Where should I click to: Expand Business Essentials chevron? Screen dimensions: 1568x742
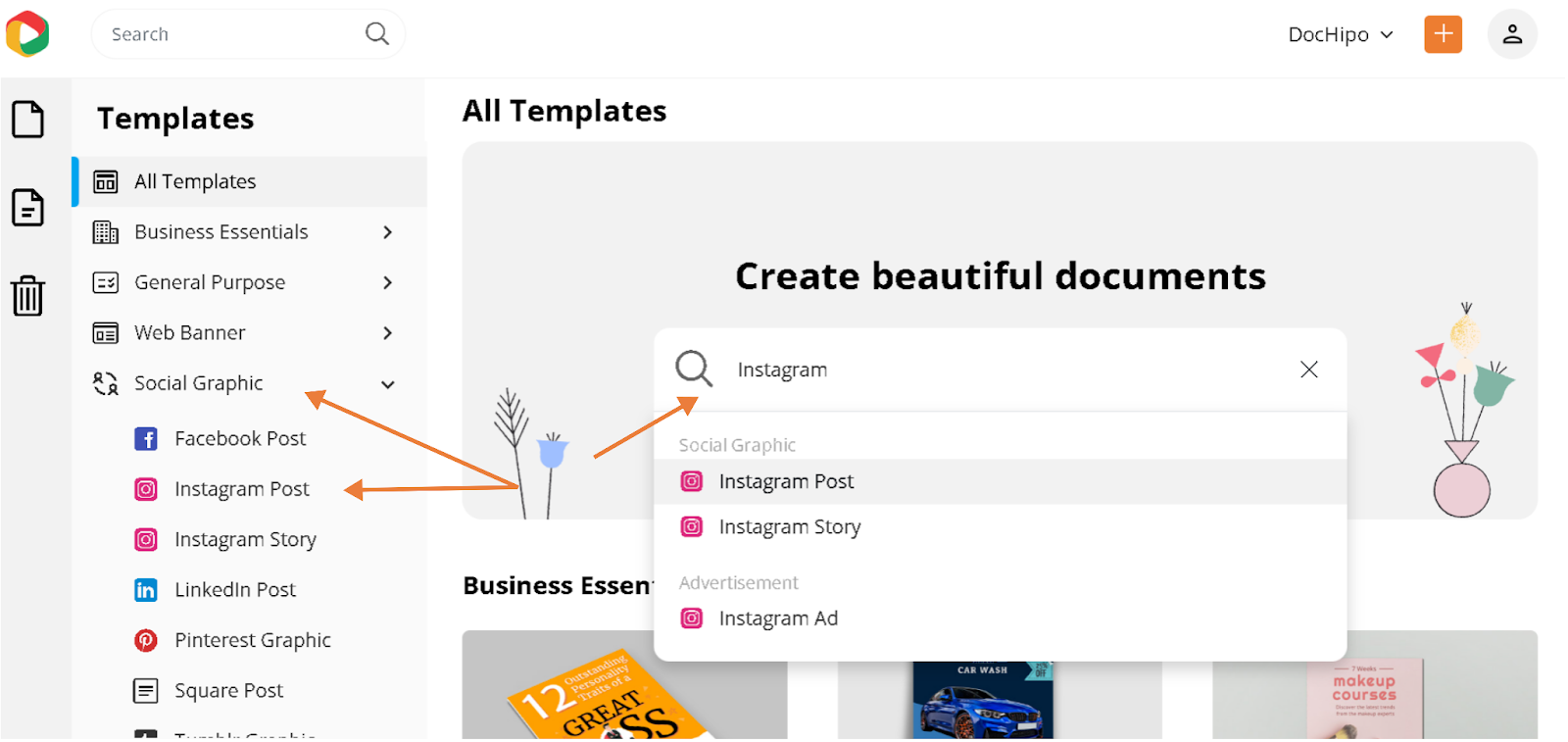388,232
